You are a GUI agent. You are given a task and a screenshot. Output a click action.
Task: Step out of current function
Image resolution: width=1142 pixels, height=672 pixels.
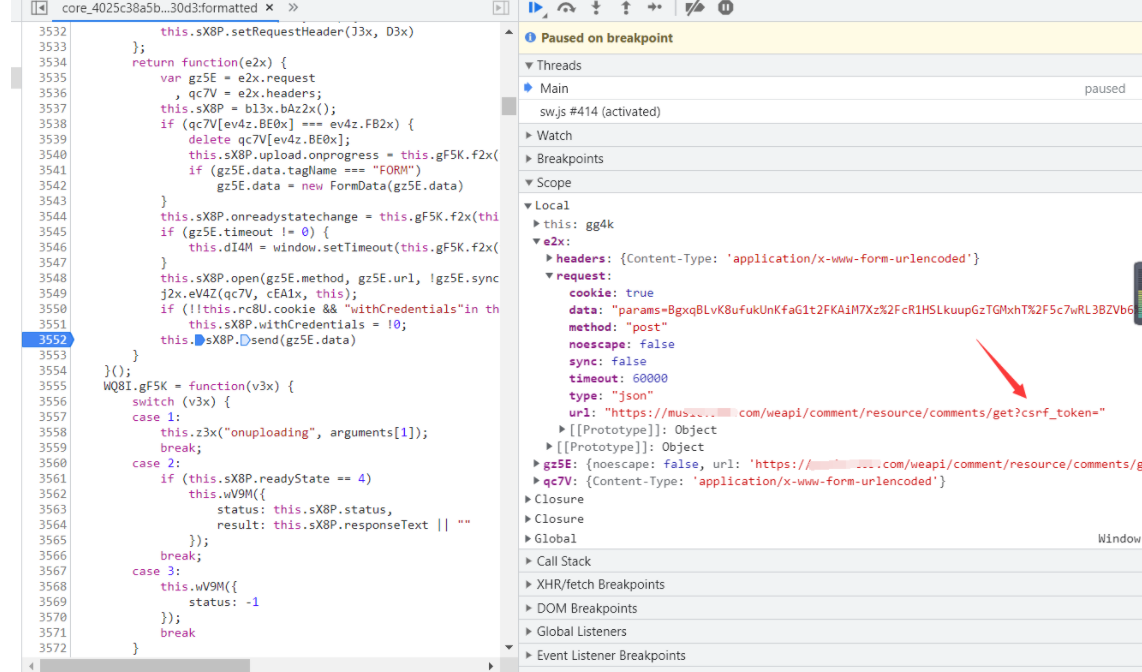tap(626, 8)
